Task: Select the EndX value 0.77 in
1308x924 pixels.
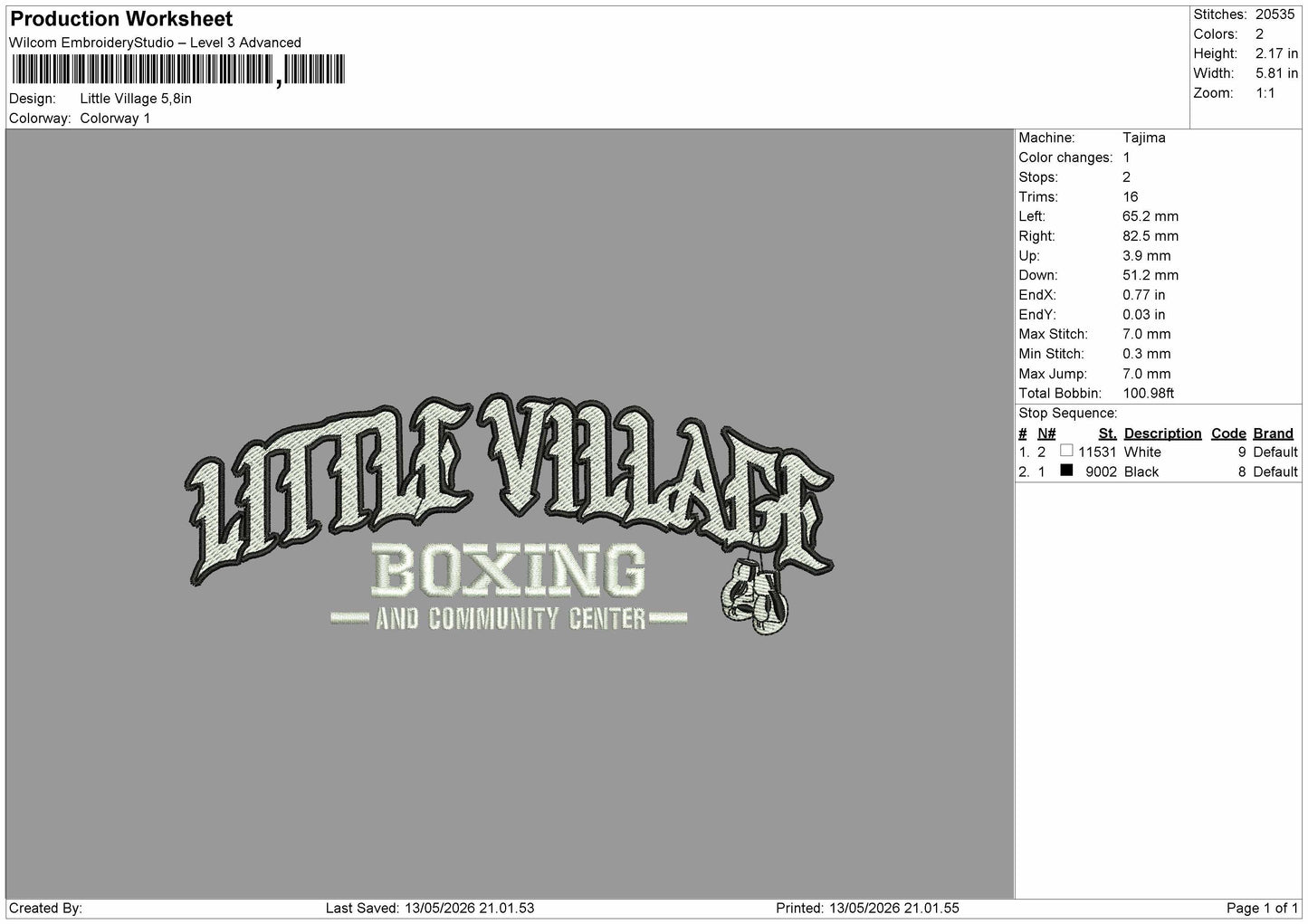Action: point(1144,295)
